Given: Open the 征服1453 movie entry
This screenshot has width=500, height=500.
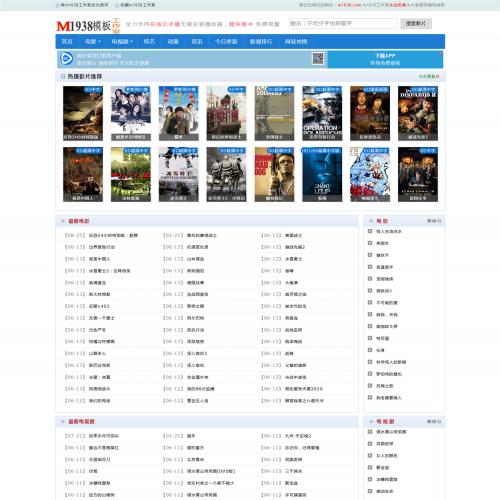Looking at the screenshot, I should [x=99, y=306].
